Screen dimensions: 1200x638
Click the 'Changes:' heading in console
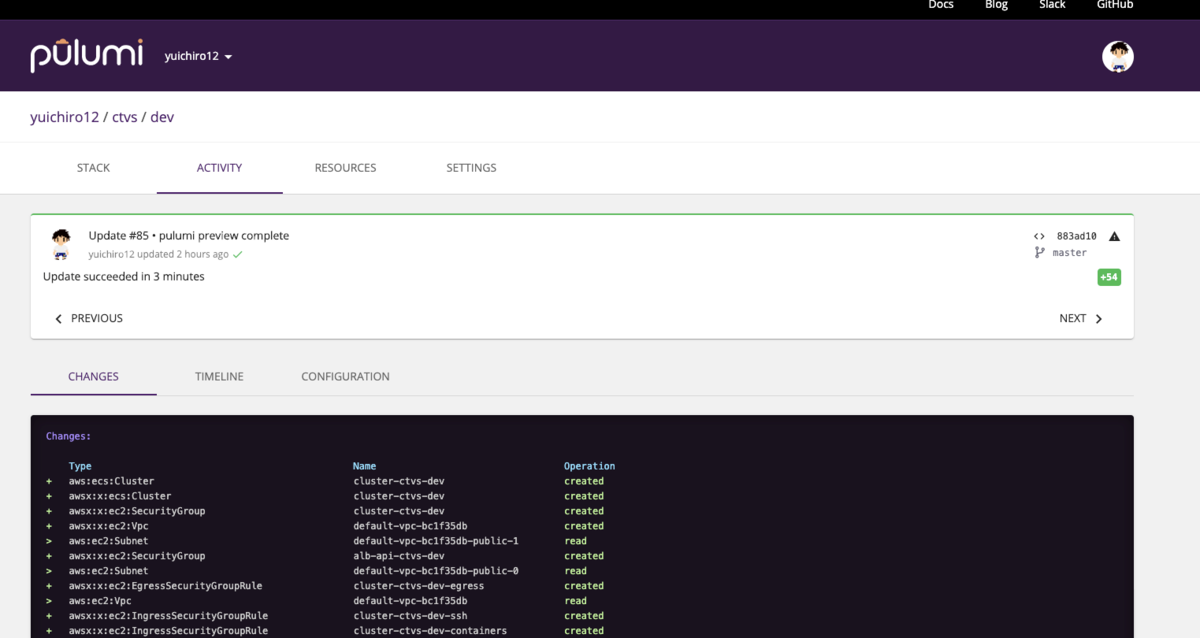68,437
